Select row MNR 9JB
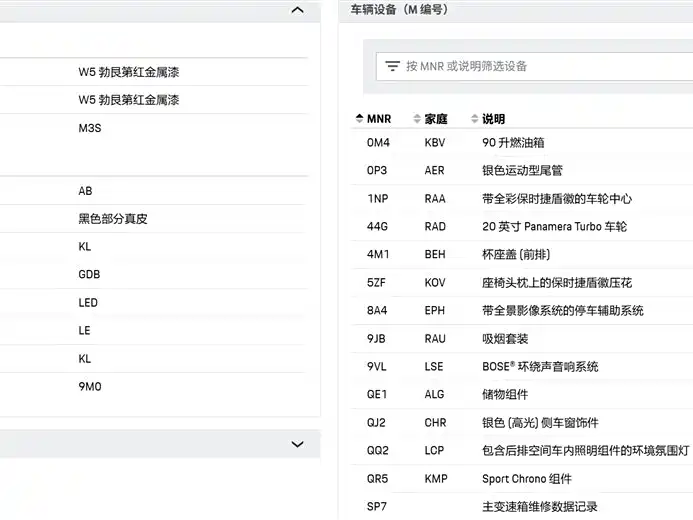Viewport: 693px width, 520px height. point(522,339)
